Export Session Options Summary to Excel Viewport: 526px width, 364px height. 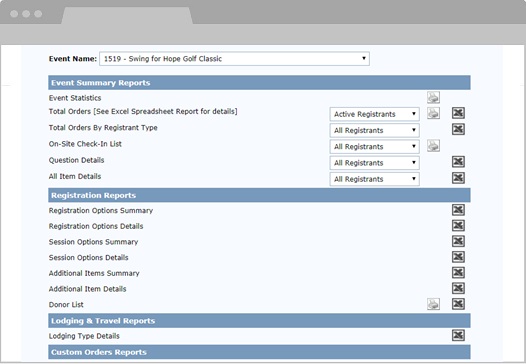tap(458, 241)
